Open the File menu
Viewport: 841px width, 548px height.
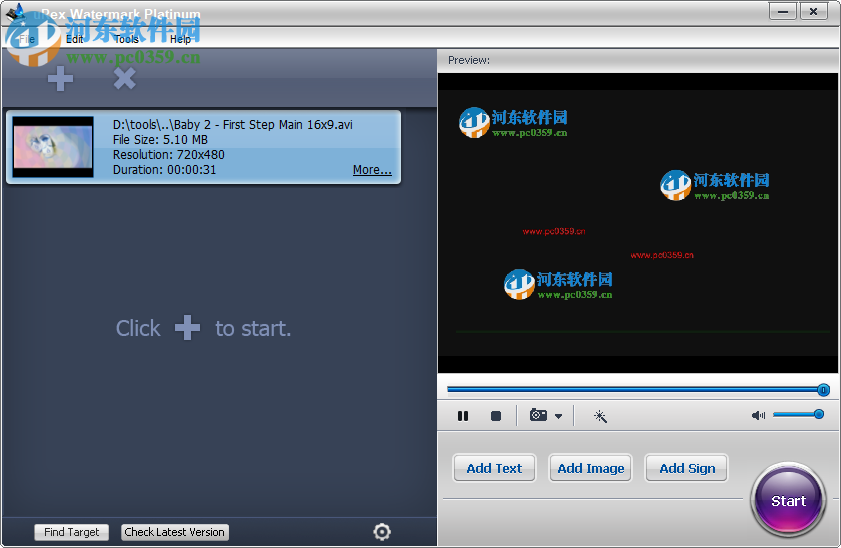[x=27, y=39]
